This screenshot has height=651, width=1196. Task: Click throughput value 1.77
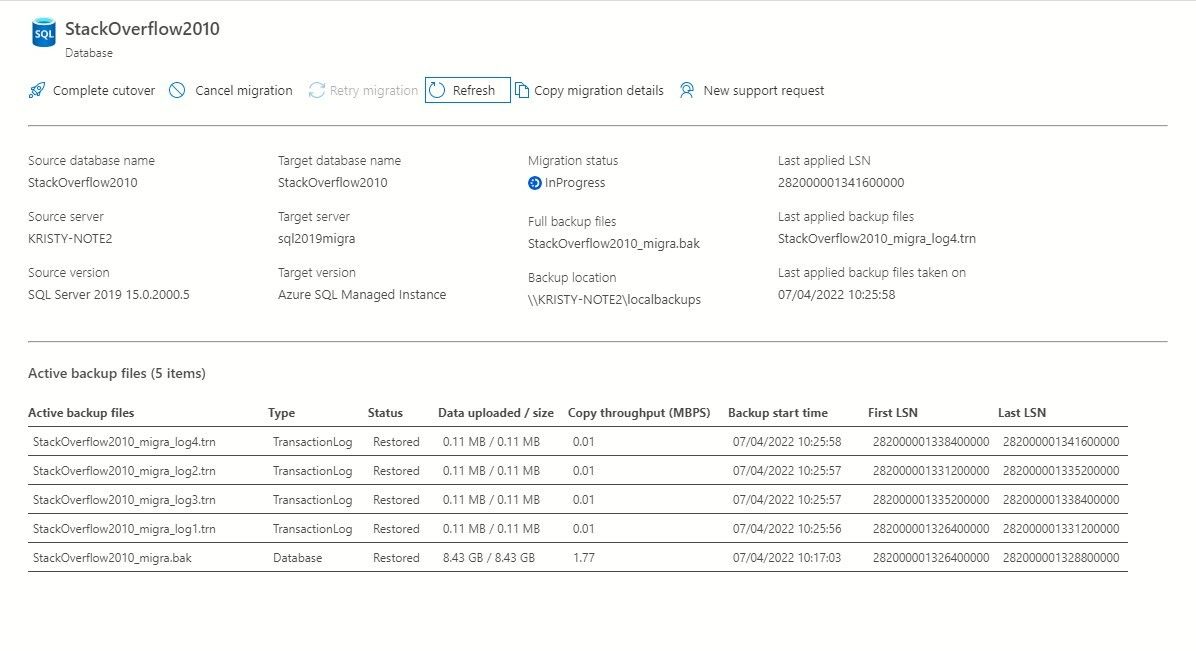584,558
